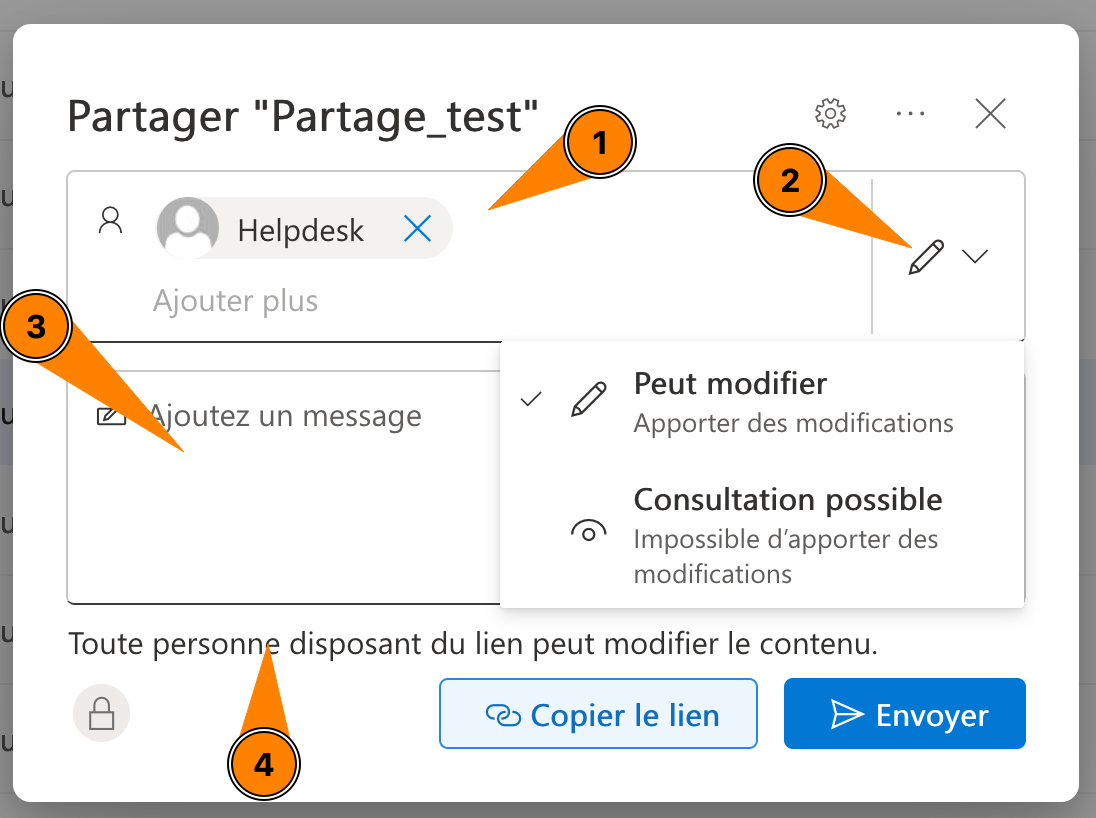This screenshot has height=818, width=1096.
Task: Close the Partager dialog
Action: coord(990,114)
